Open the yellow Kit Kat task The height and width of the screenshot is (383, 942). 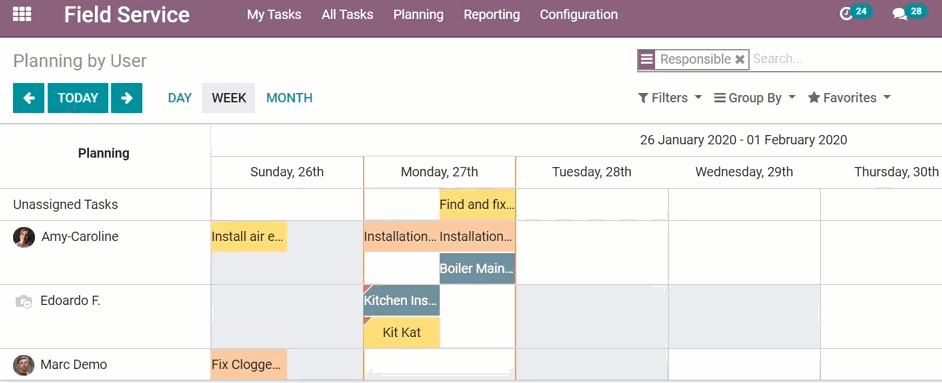(402, 333)
